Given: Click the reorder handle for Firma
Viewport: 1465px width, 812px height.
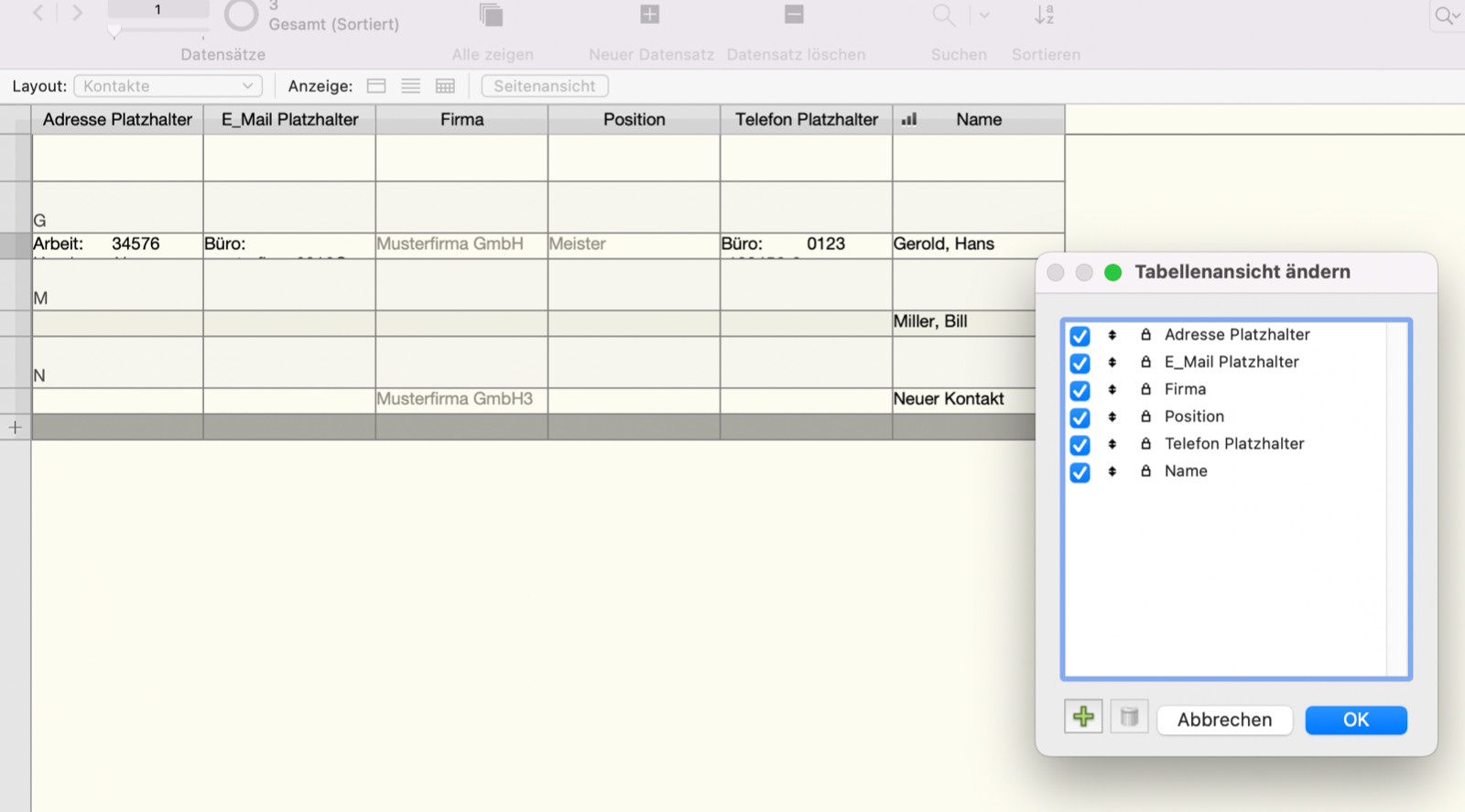Looking at the screenshot, I should pyautogui.click(x=1112, y=389).
